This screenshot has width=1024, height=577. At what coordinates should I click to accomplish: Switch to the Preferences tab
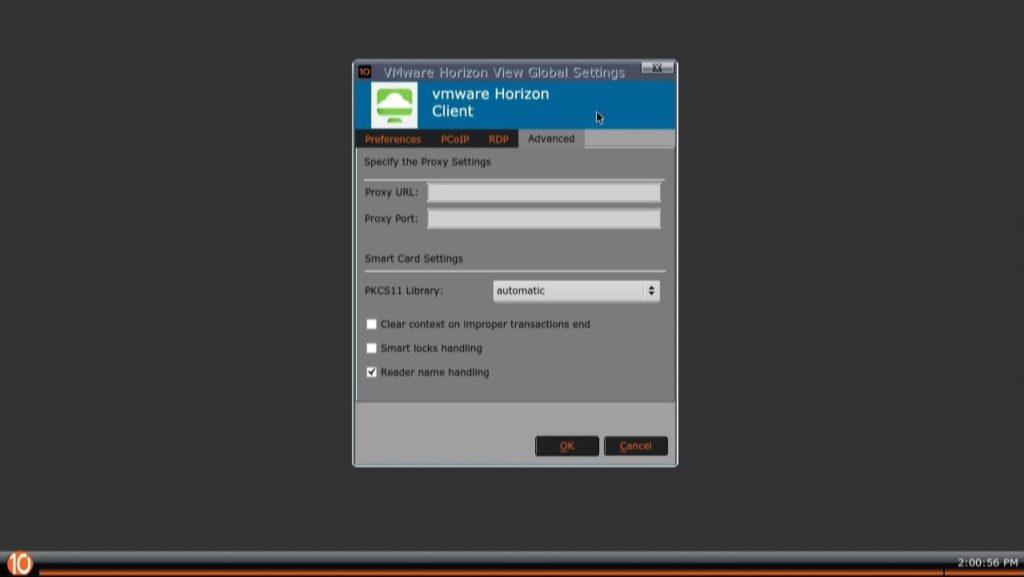pyautogui.click(x=392, y=139)
